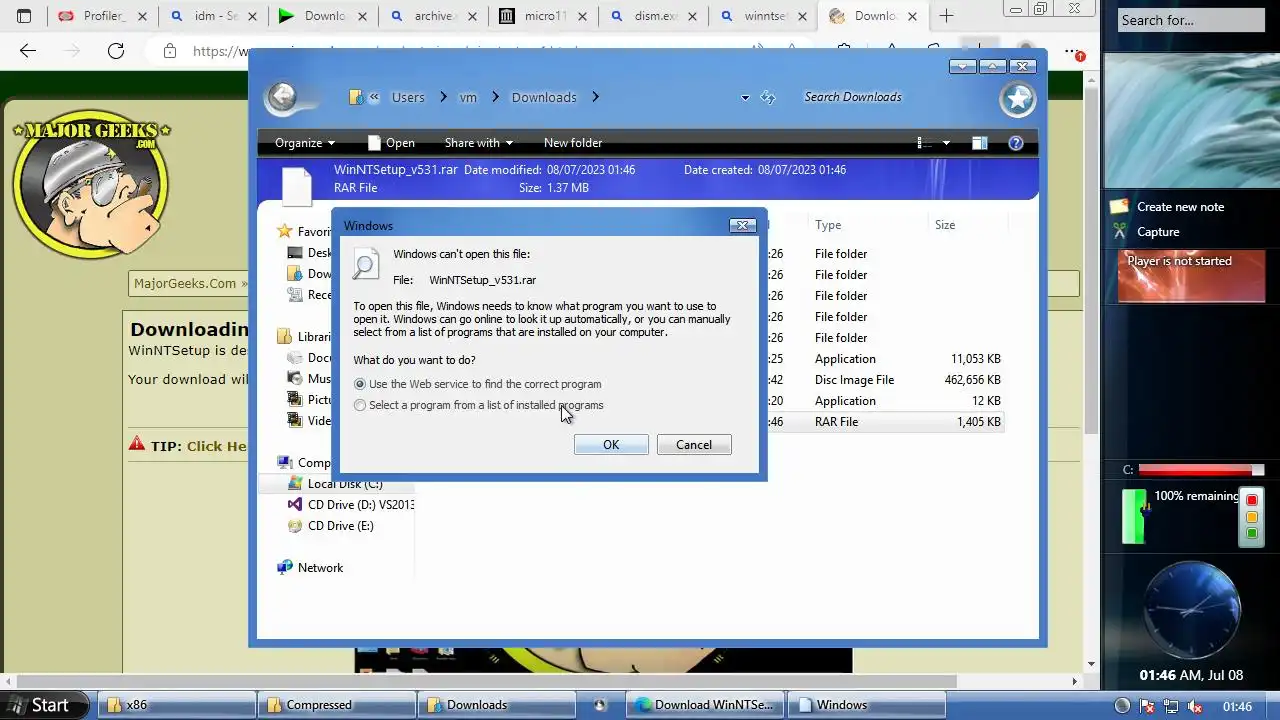Sort files by Size column
Image resolution: width=1280 pixels, height=720 pixels.
(x=945, y=225)
